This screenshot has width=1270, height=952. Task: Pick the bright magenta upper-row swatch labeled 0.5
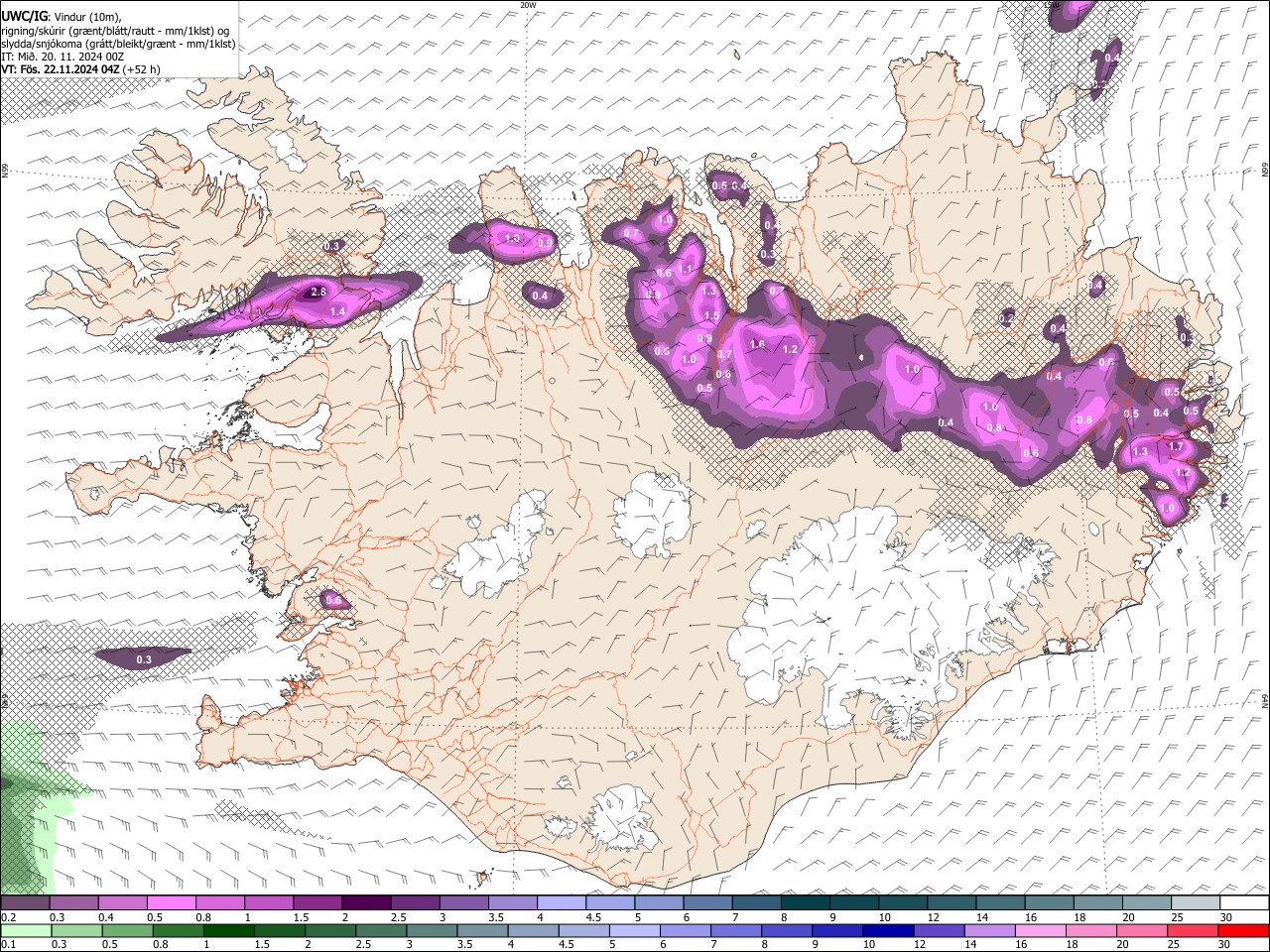(171, 902)
